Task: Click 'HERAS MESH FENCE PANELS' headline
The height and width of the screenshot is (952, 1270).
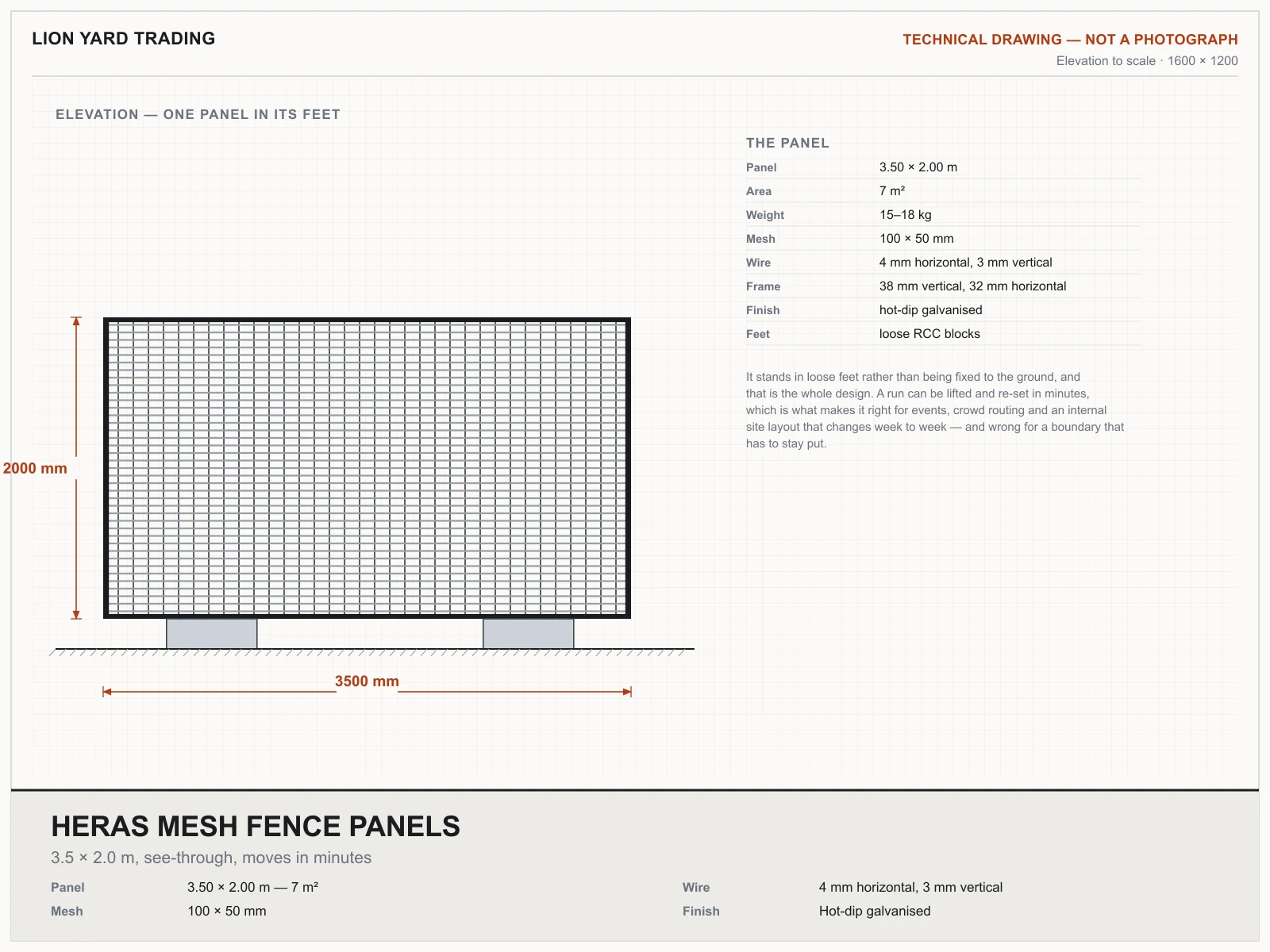Action: (x=256, y=827)
